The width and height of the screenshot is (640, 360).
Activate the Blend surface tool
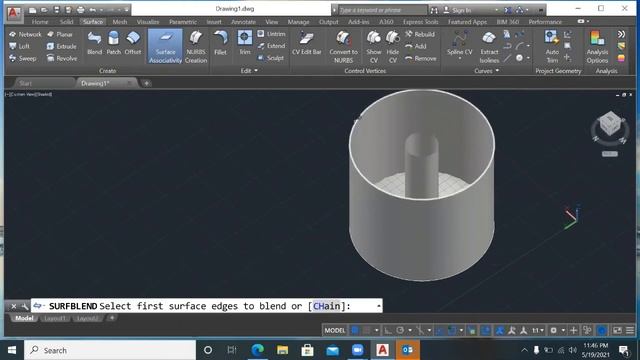click(x=94, y=43)
